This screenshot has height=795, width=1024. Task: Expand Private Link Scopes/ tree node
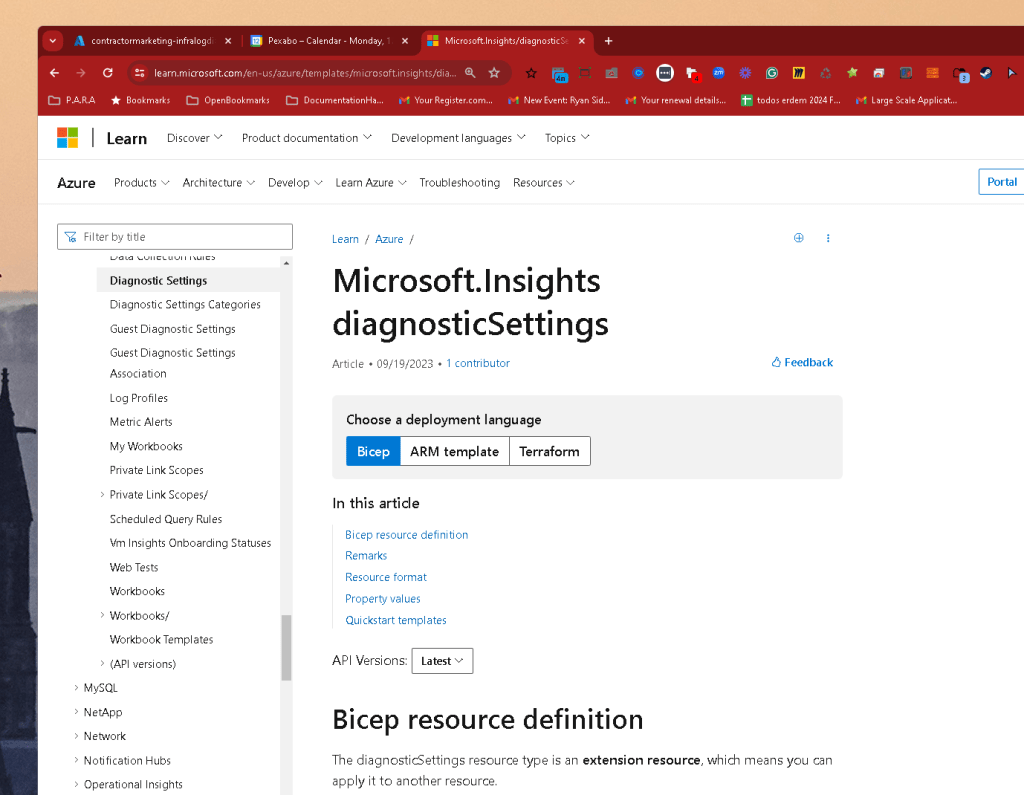102,495
